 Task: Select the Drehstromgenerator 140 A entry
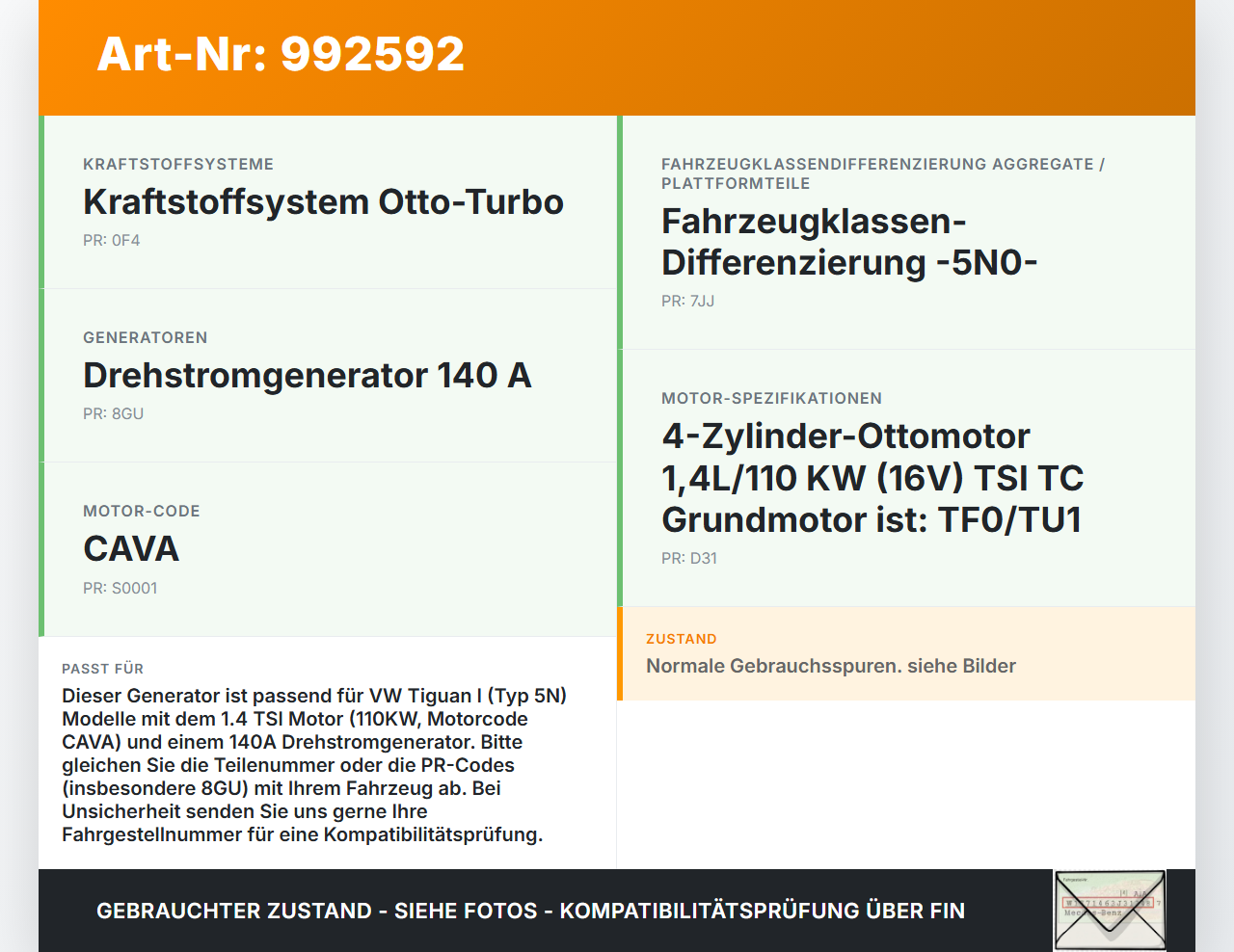click(x=307, y=375)
